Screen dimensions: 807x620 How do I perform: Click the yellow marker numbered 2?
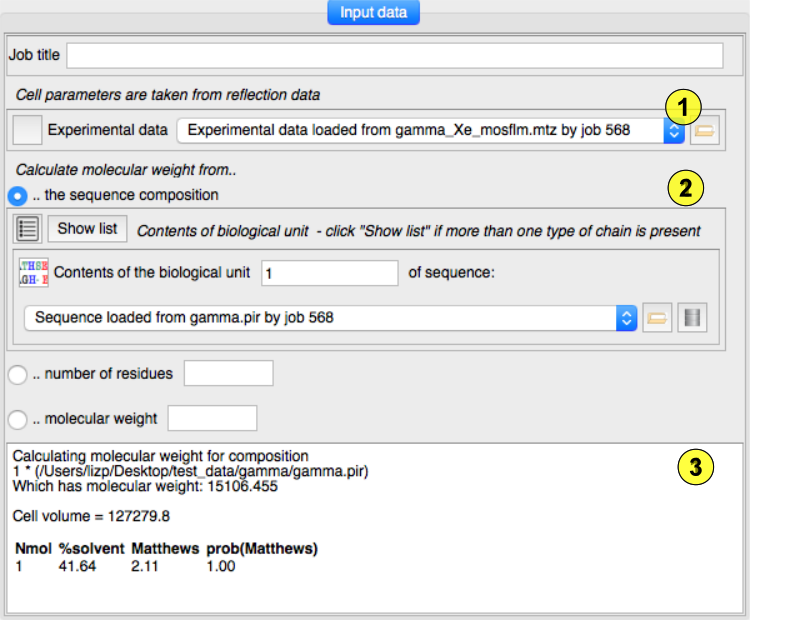pyautogui.click(x=685, y=188)
